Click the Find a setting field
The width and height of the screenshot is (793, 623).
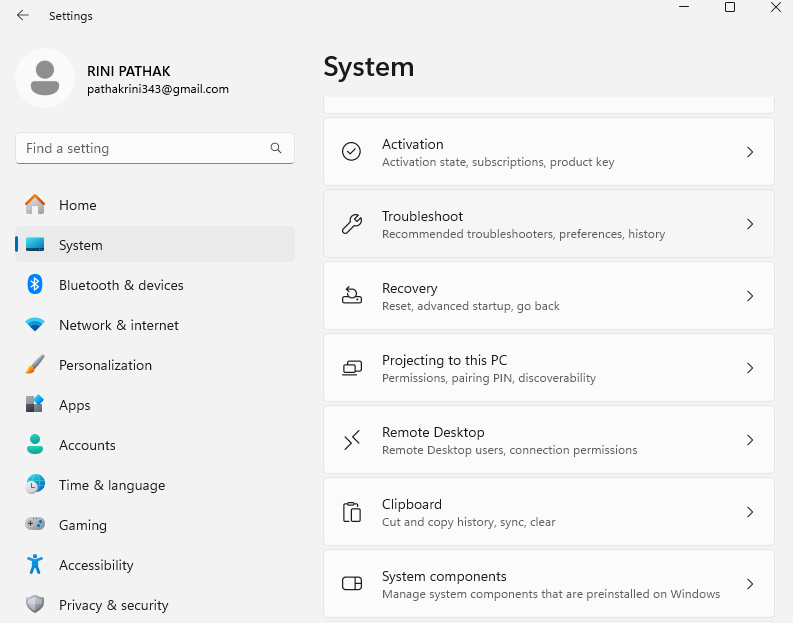[145, 148]
